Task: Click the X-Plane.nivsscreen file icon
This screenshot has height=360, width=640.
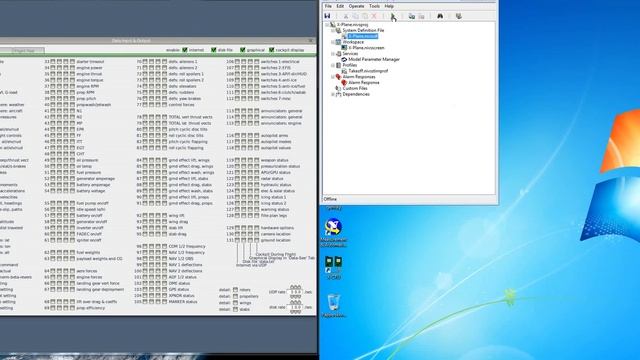Action: coord(344,48)
